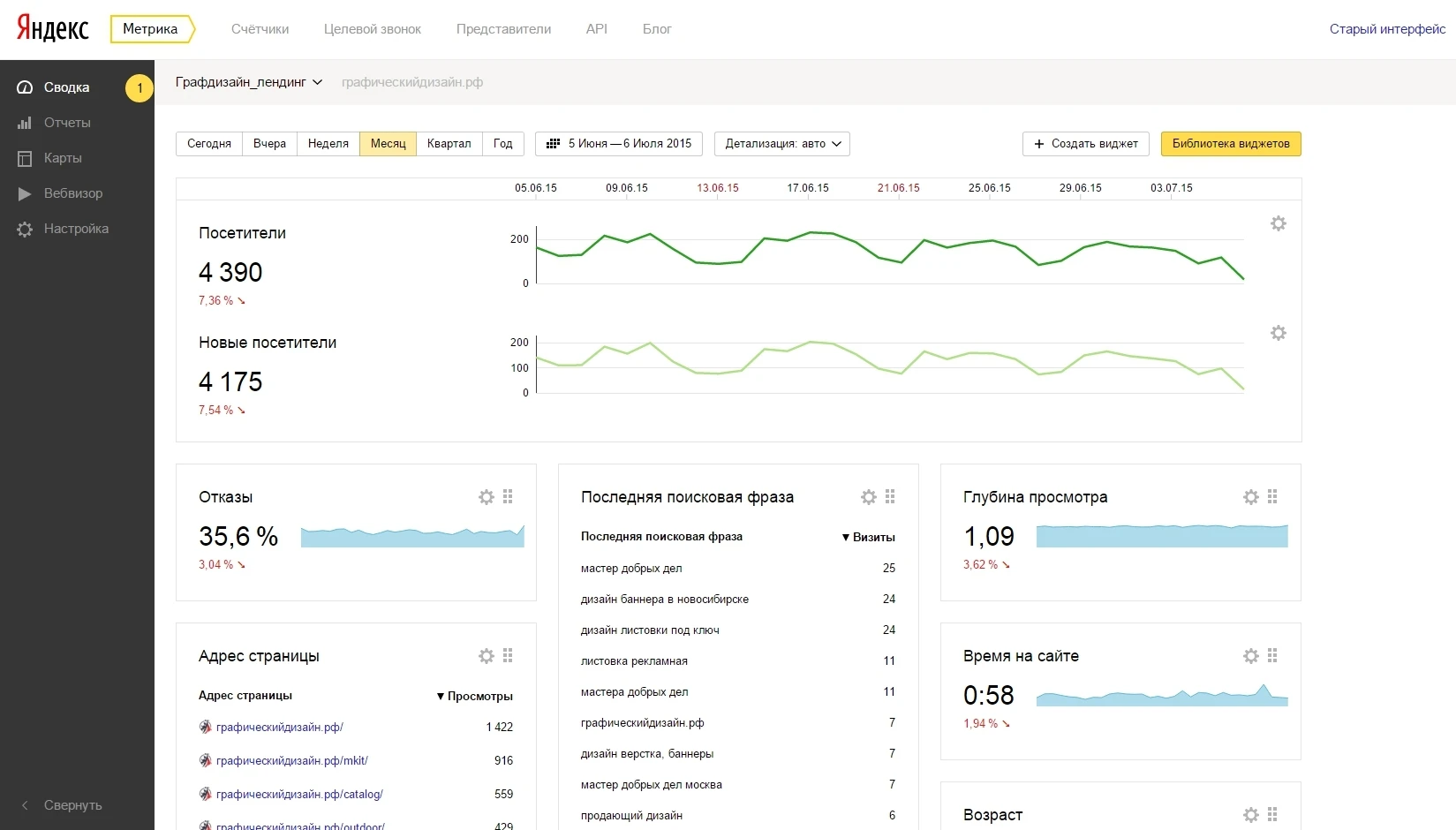Image resolution: width=1456 pixels, height=830 pixels.
Task: Click the Создать виджет button
Action: point(1086,144)
